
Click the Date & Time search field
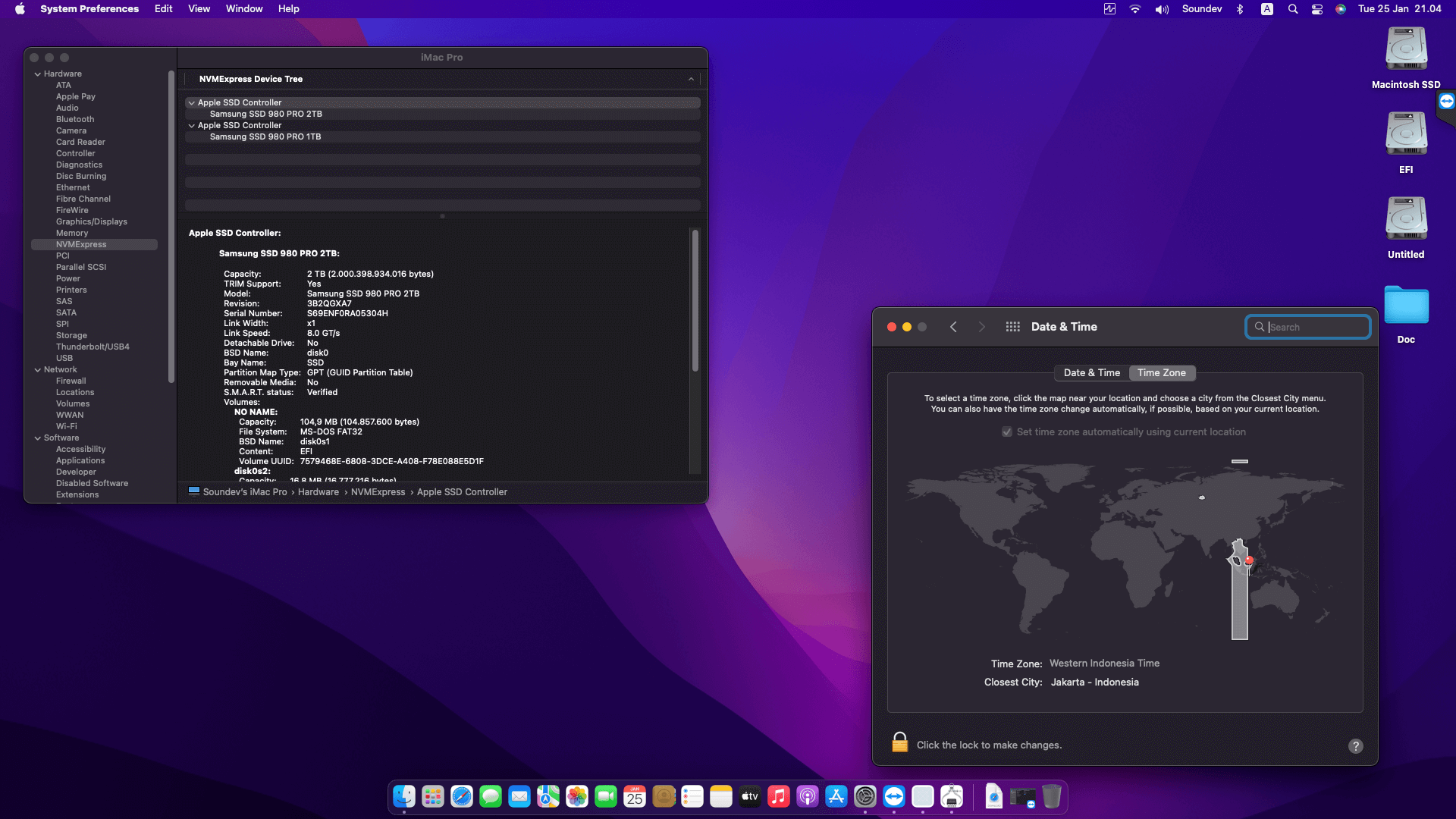coord(1307,326)
